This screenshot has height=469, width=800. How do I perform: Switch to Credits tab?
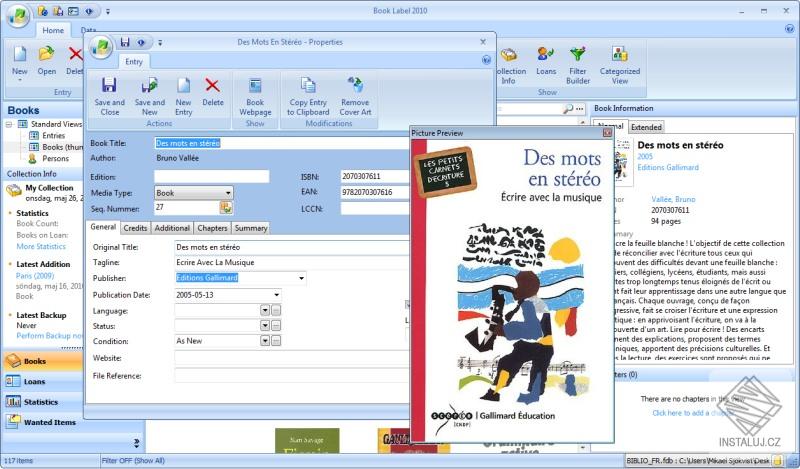click(x=135, y=228)
